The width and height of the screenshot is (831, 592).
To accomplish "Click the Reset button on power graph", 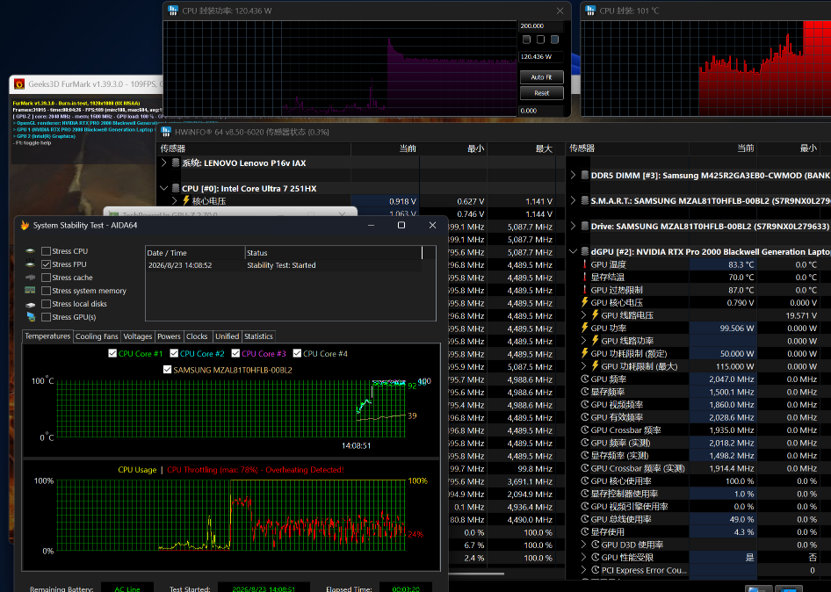I will click(541, 93).
